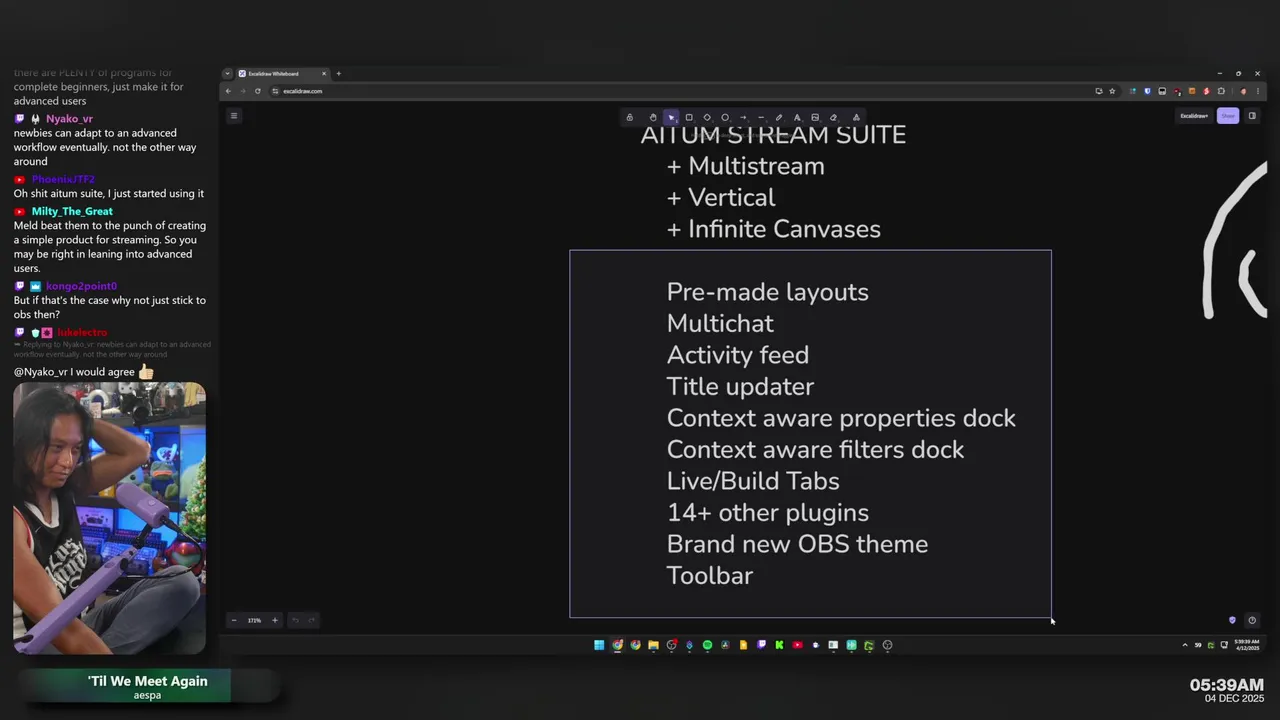The image size is (1280, 720).
Task: Select the Selection arrow tool
Action: coord(671,117)
